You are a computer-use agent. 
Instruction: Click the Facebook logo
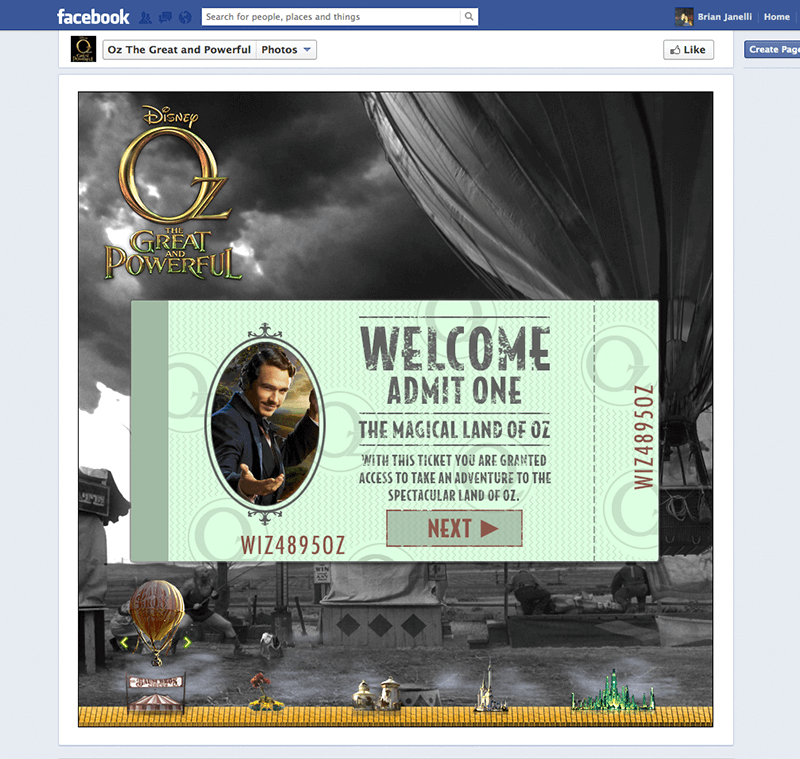93,17
